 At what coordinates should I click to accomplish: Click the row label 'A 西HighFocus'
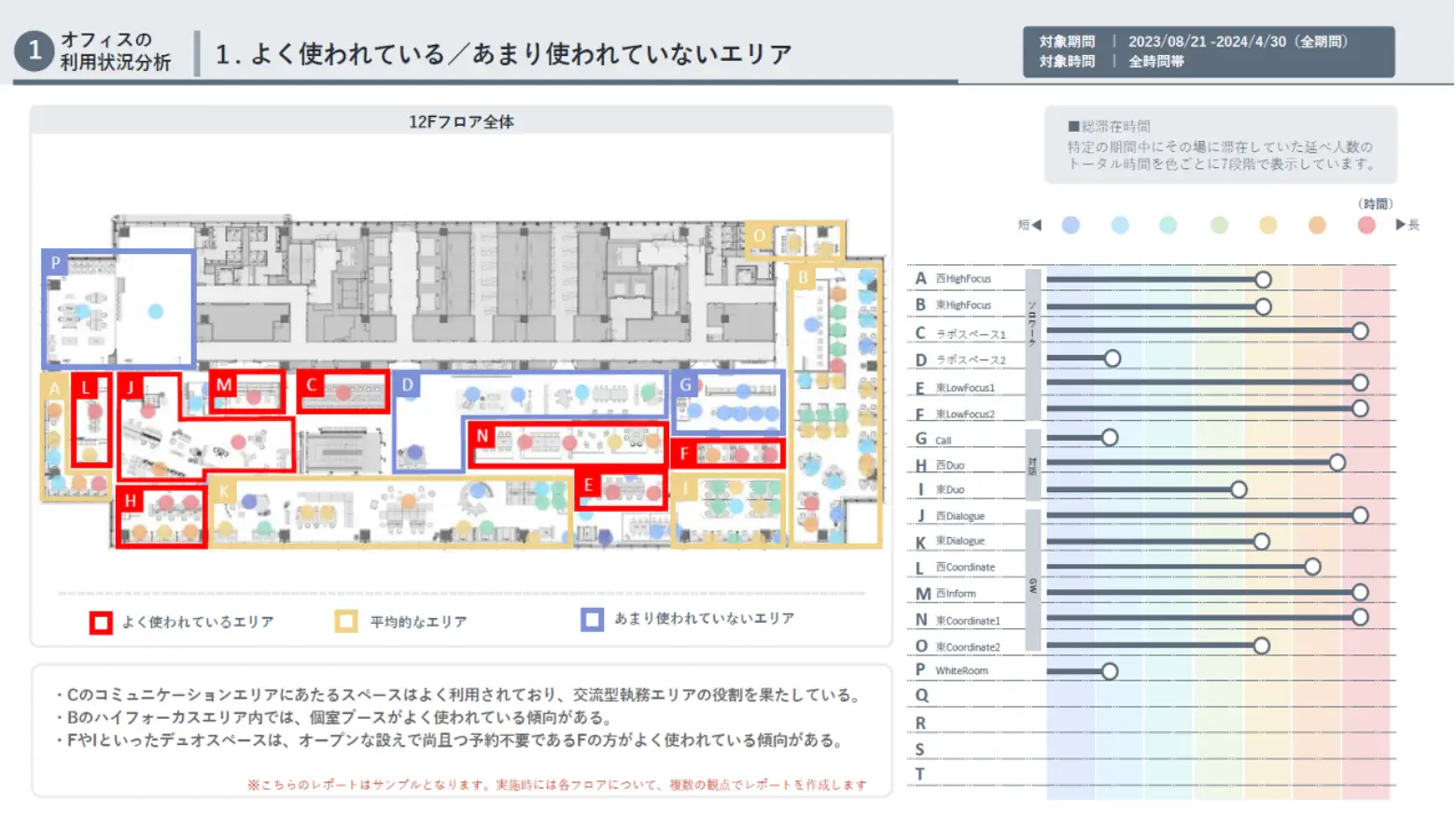click(954, 278)
